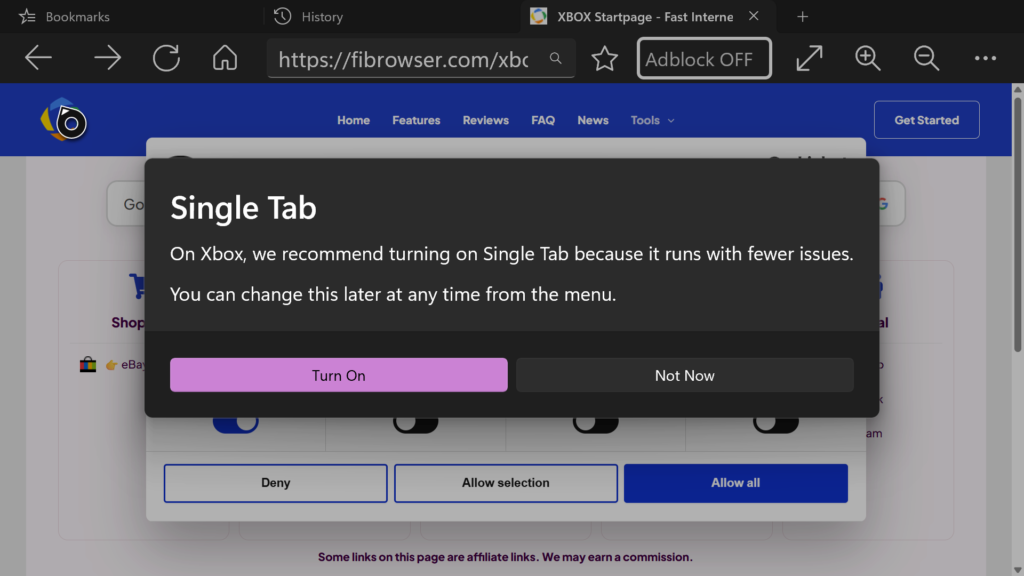The width and height of the screenshot is (1024, 576).
Task: Open the FAQ nav link
Action: tap(543, 120)
